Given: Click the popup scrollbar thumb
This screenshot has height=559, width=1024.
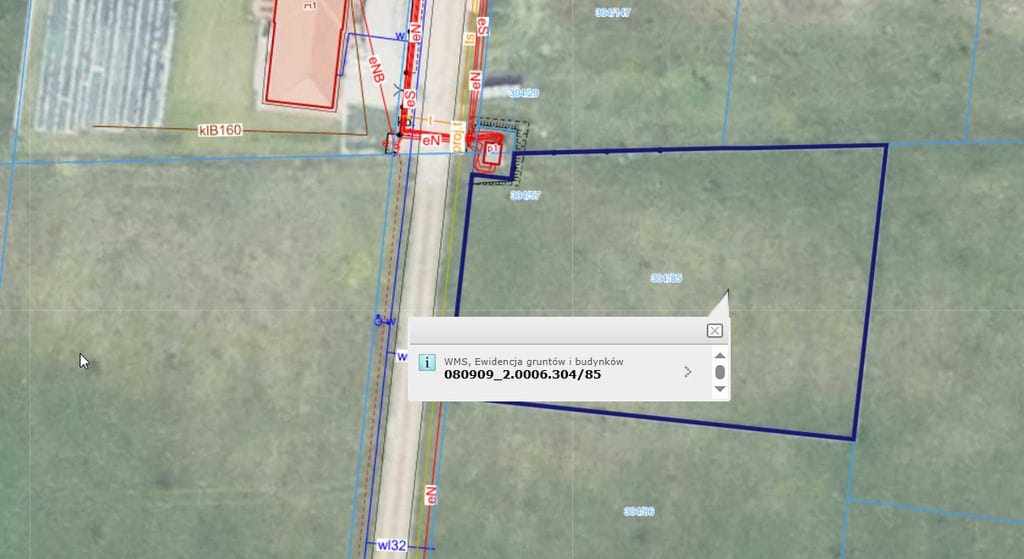Looking at the screenshot, I should [720, 372].
